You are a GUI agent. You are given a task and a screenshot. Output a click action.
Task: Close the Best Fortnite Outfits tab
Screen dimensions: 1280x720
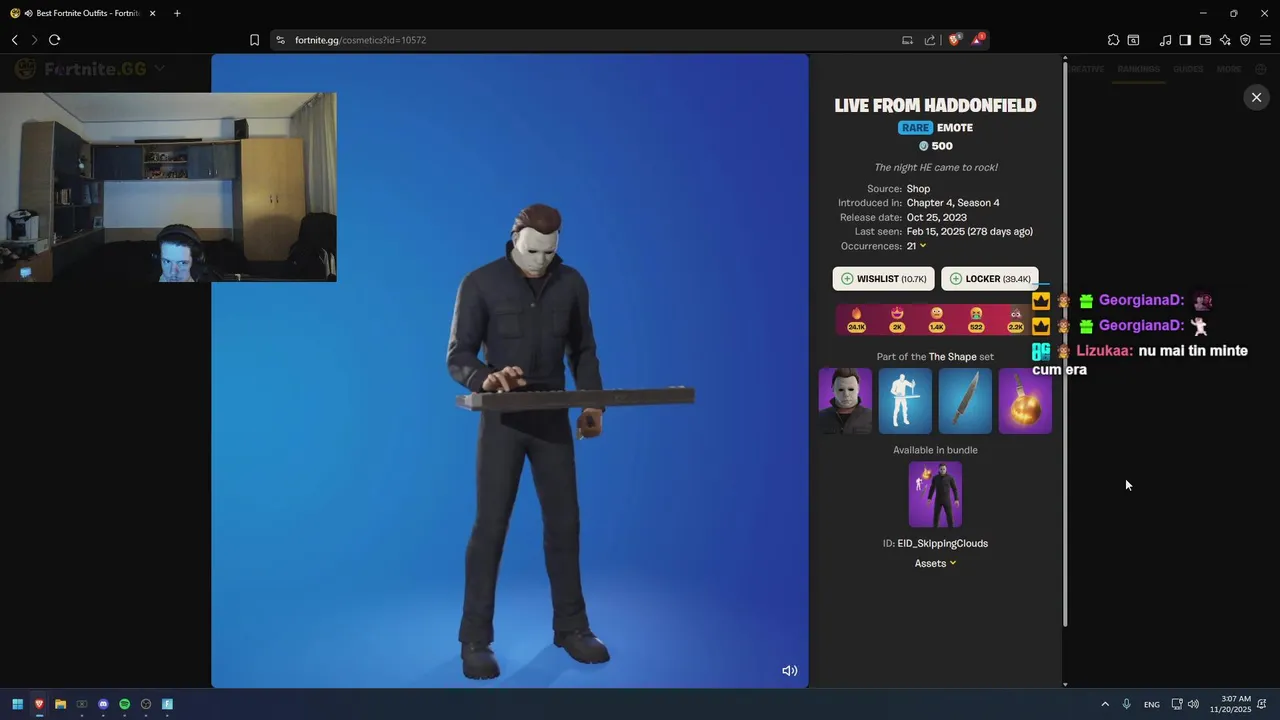(x=153, y=13)
